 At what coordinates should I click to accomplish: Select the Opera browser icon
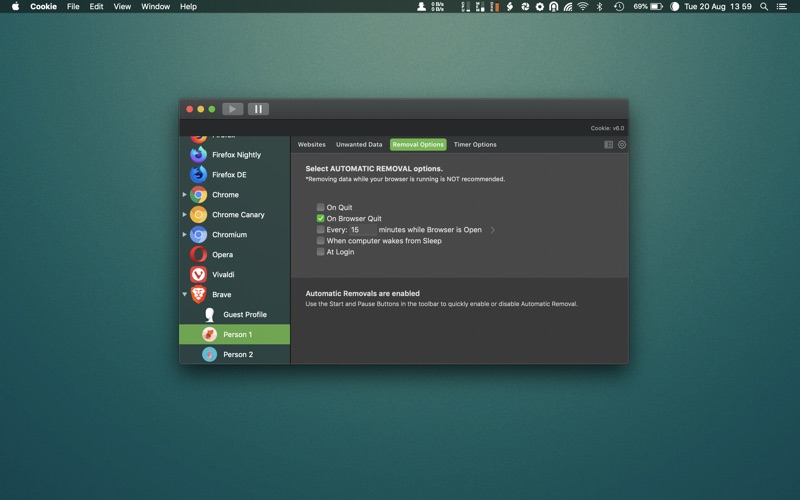[199, 255]
